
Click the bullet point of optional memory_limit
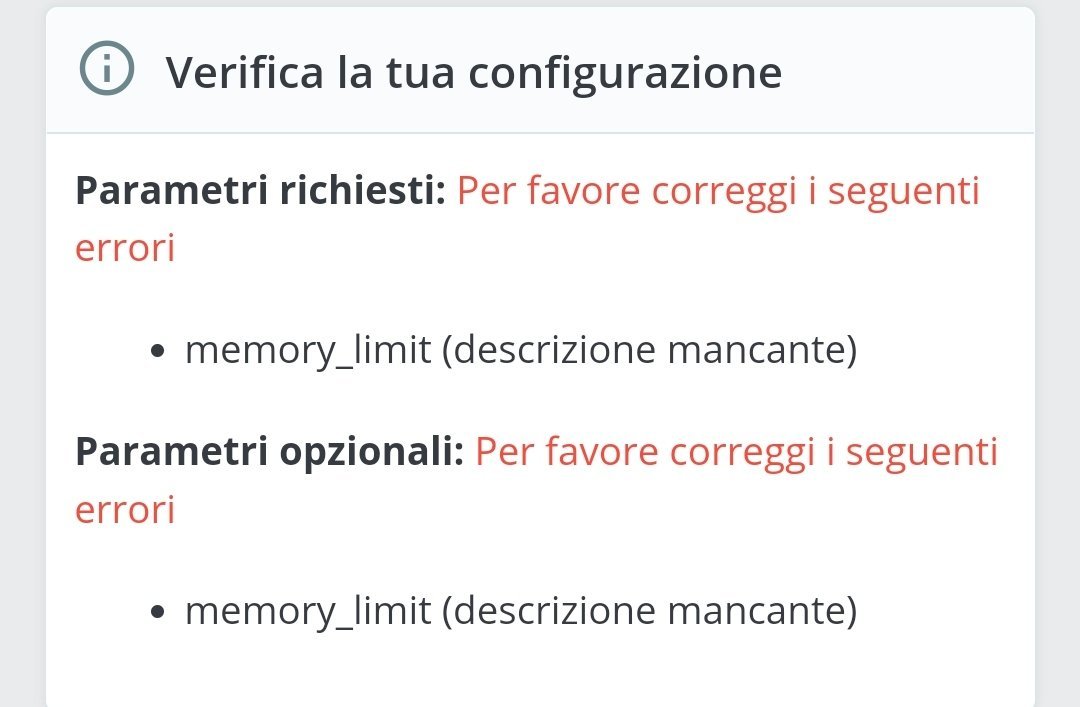157,612
